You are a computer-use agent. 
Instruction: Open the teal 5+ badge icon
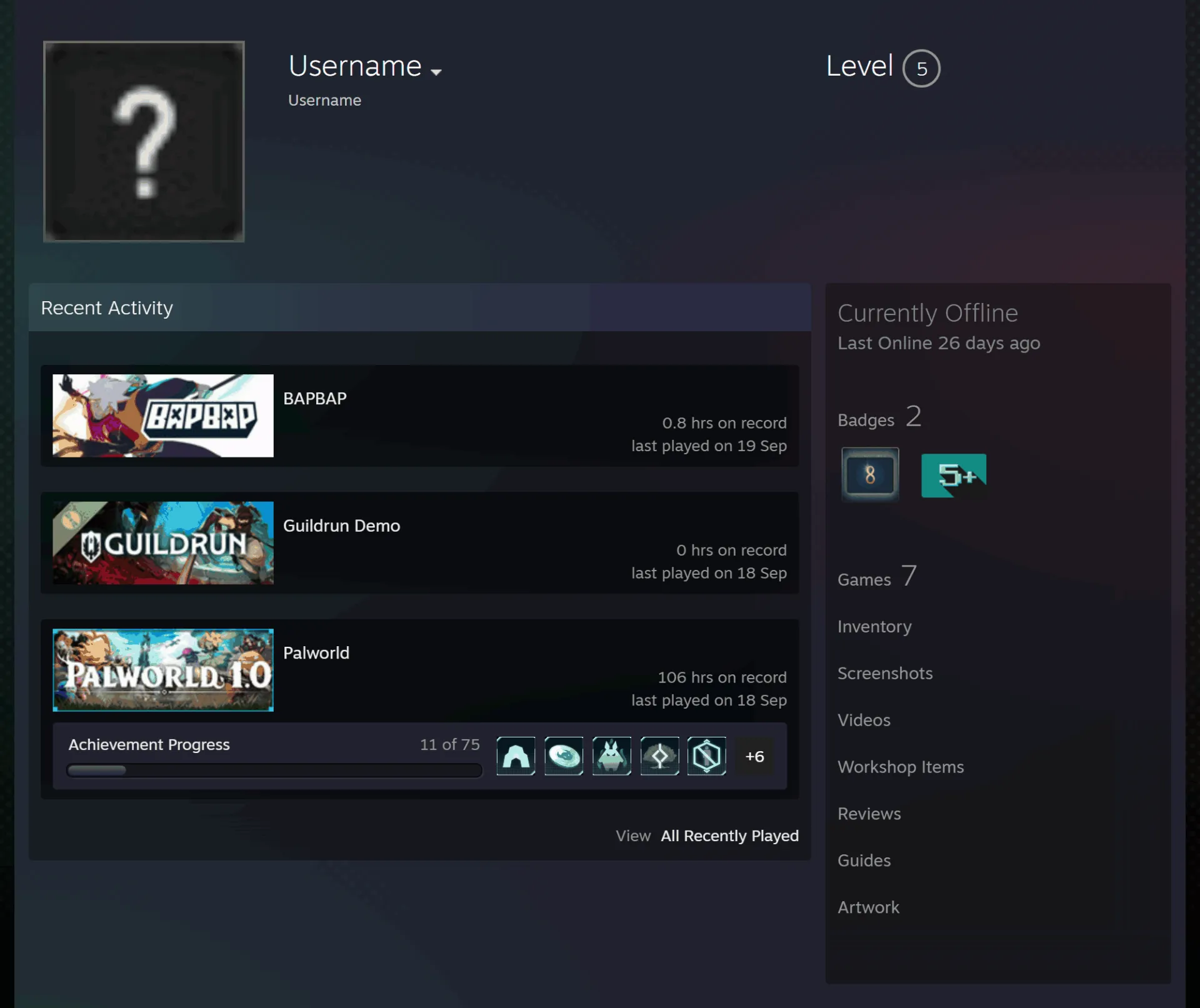(x=954, y=476)
